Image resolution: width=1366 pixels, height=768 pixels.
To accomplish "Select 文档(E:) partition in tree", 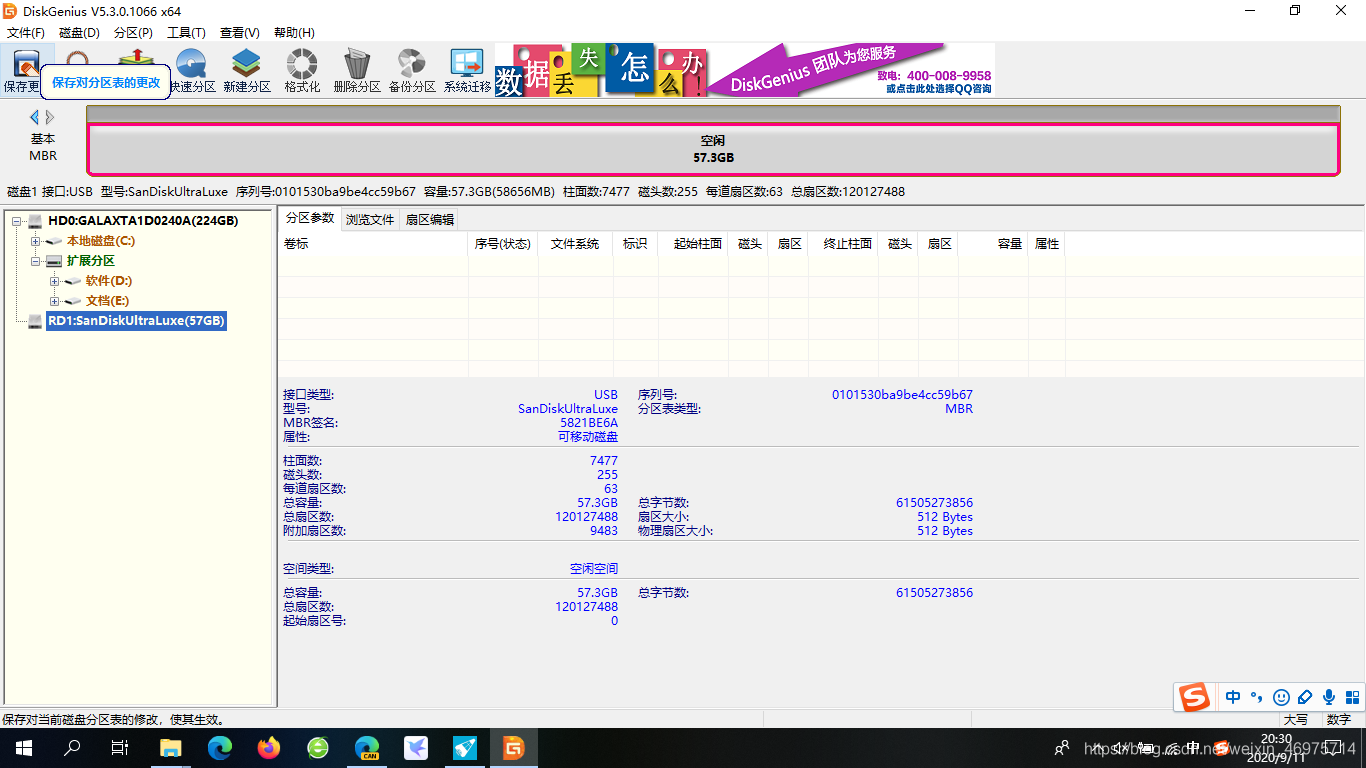I will point(107,301).
